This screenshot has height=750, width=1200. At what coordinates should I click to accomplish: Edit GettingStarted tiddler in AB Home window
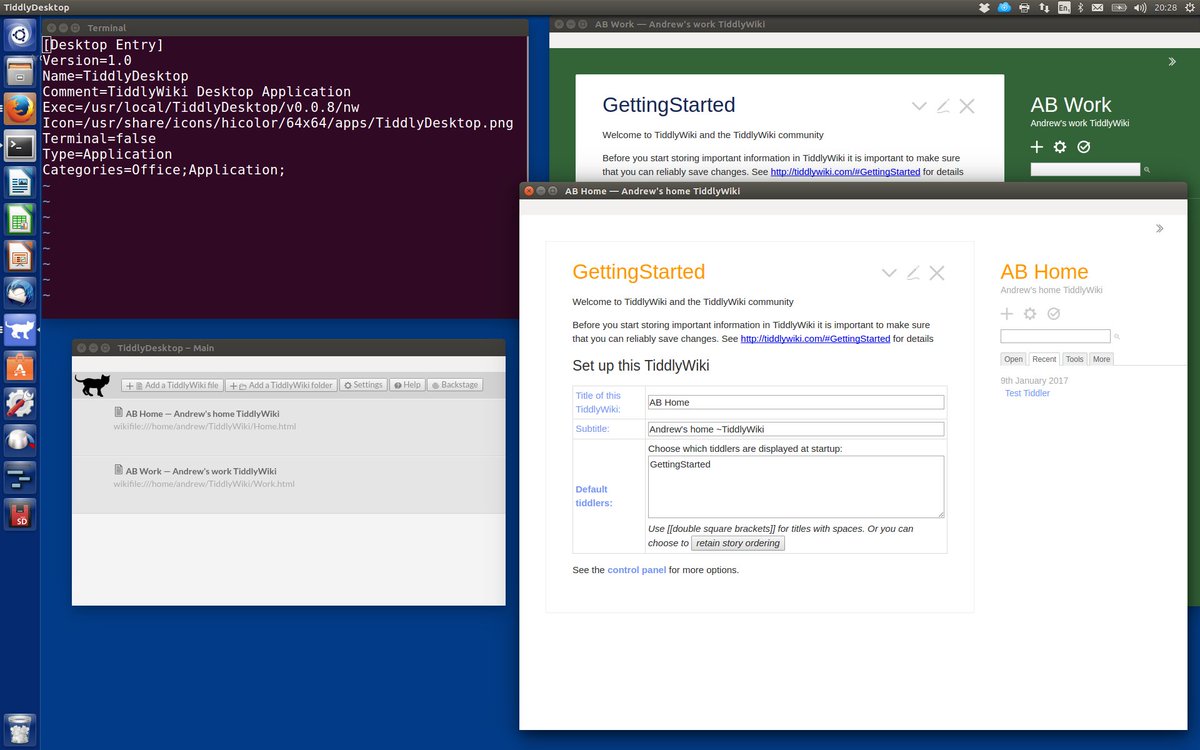coord(913,273)
